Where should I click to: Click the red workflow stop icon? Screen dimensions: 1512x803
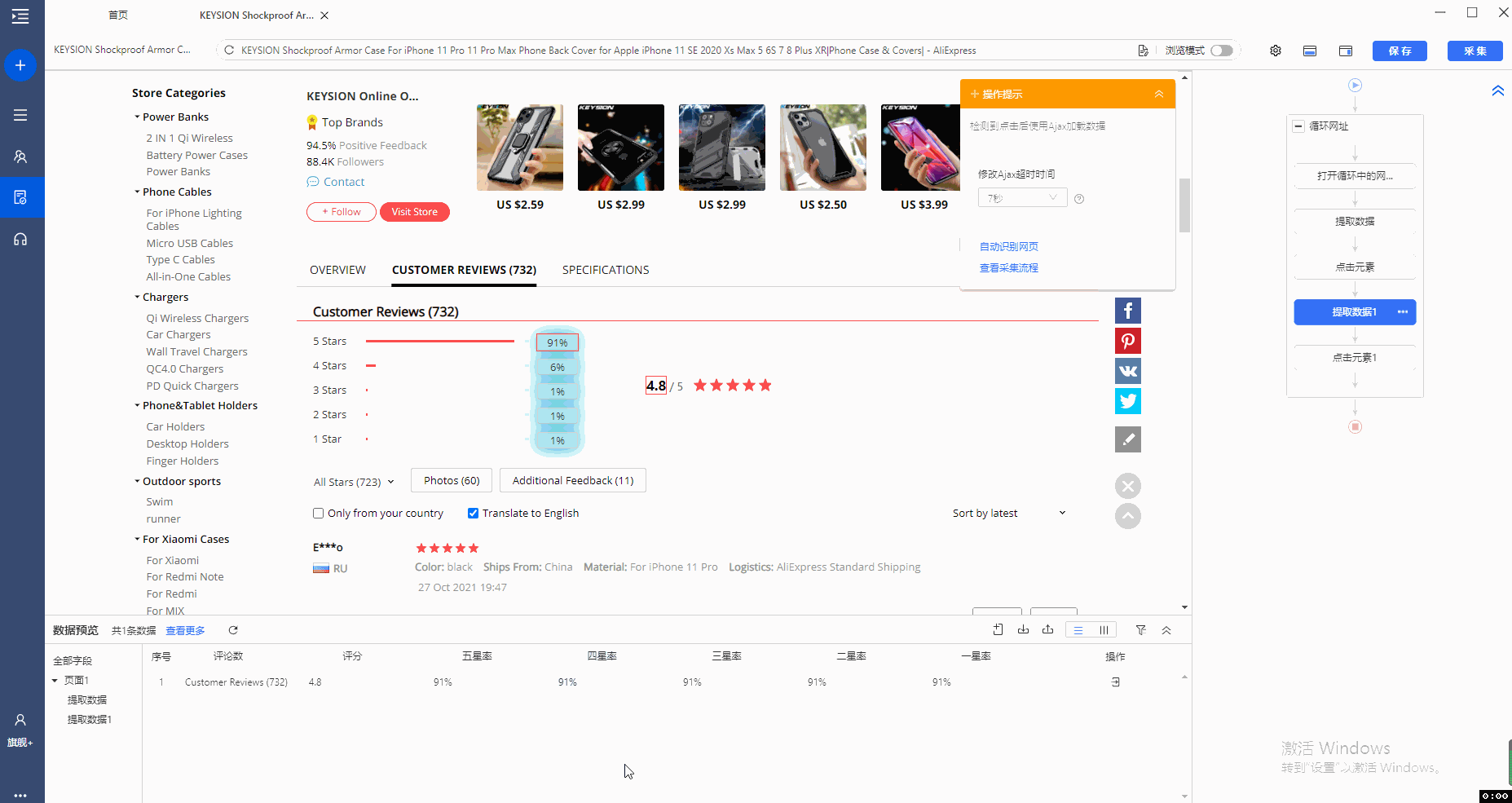coord(1355,426)
